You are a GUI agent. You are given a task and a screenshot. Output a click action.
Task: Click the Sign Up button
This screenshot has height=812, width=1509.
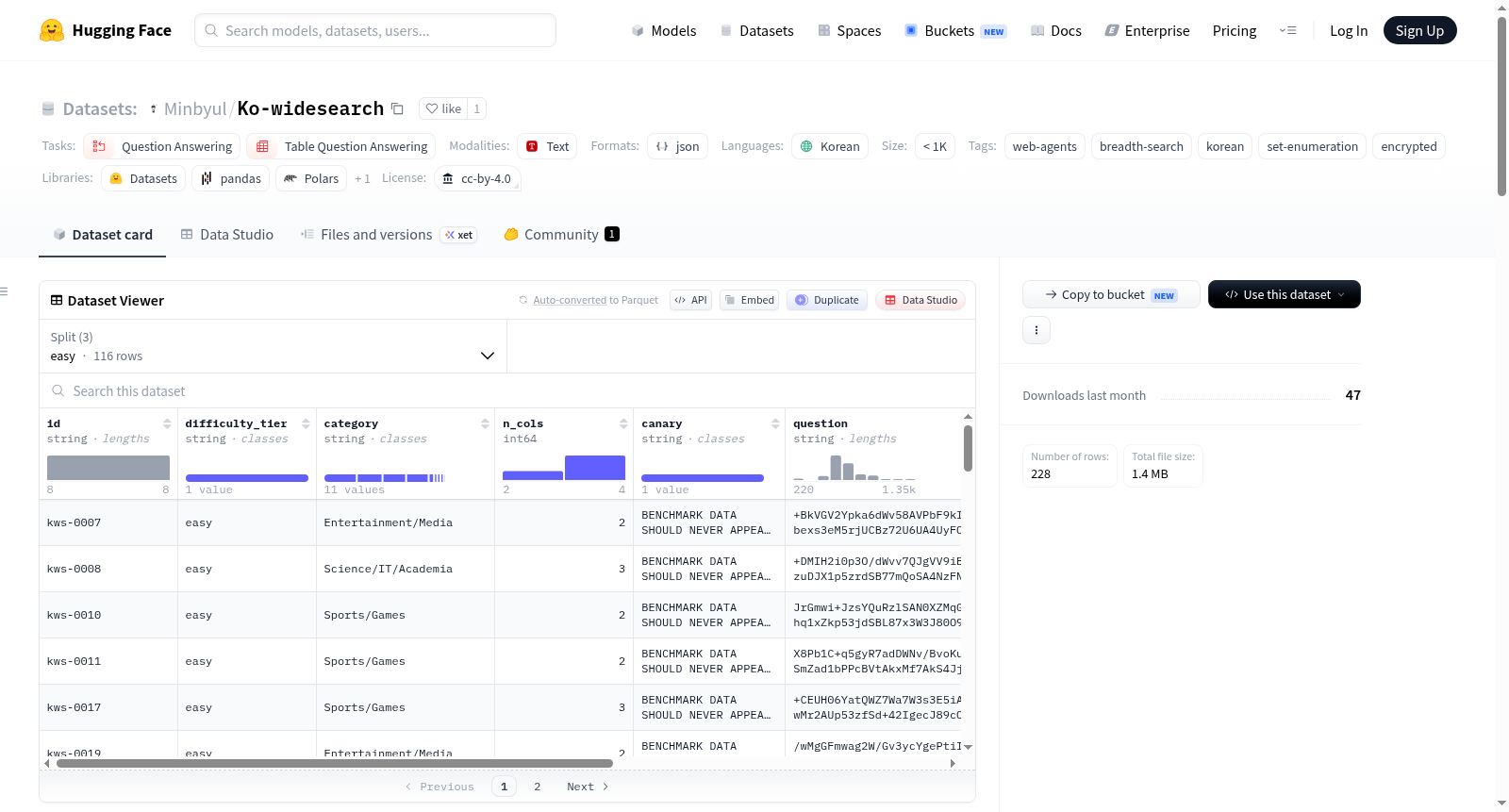(x=1419, y=30)
